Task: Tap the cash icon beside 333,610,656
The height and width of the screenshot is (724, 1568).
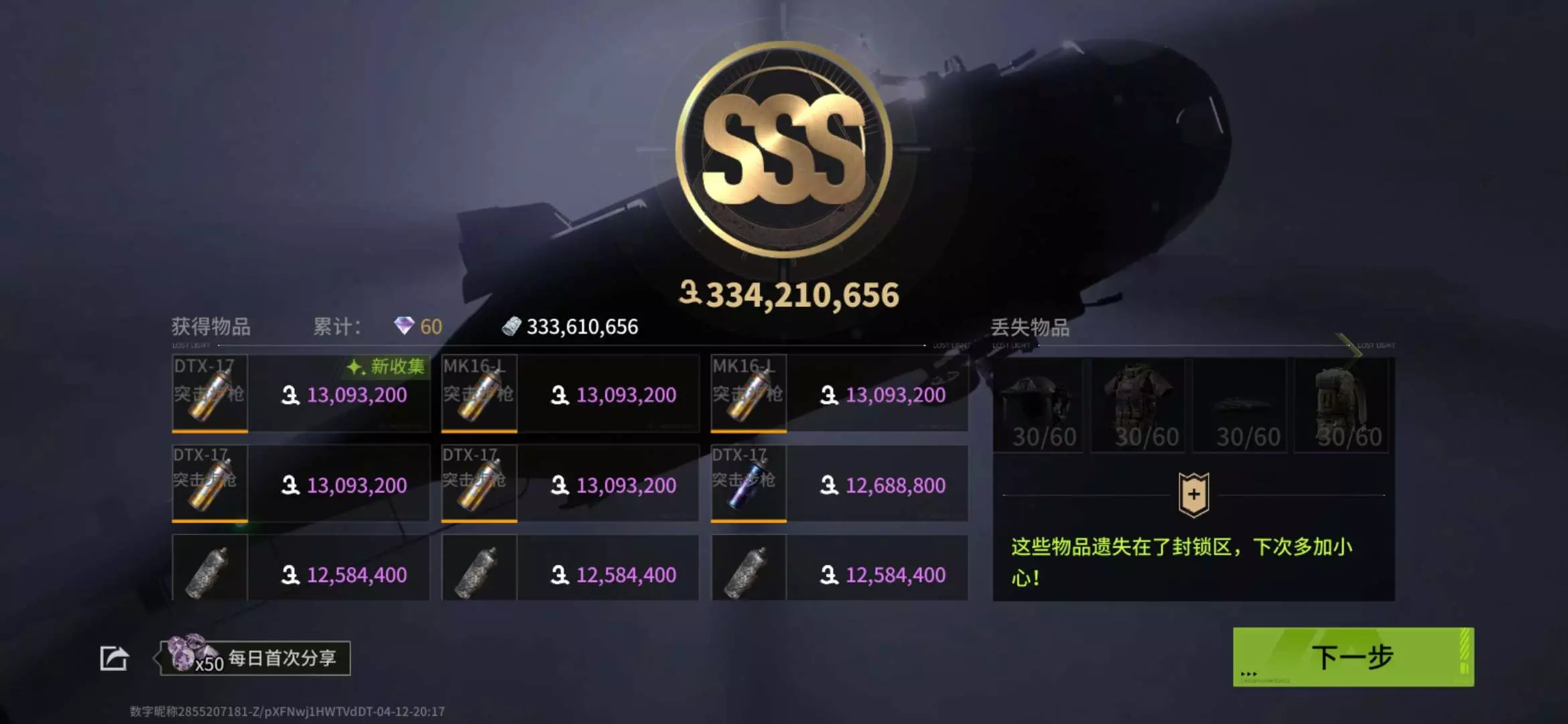Action: point(511,326)
